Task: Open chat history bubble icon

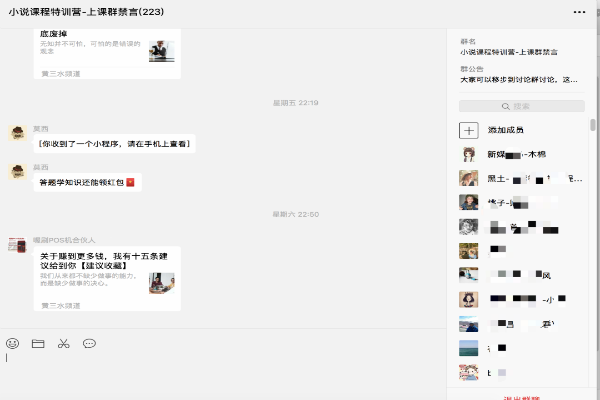Action: (89, 343)
